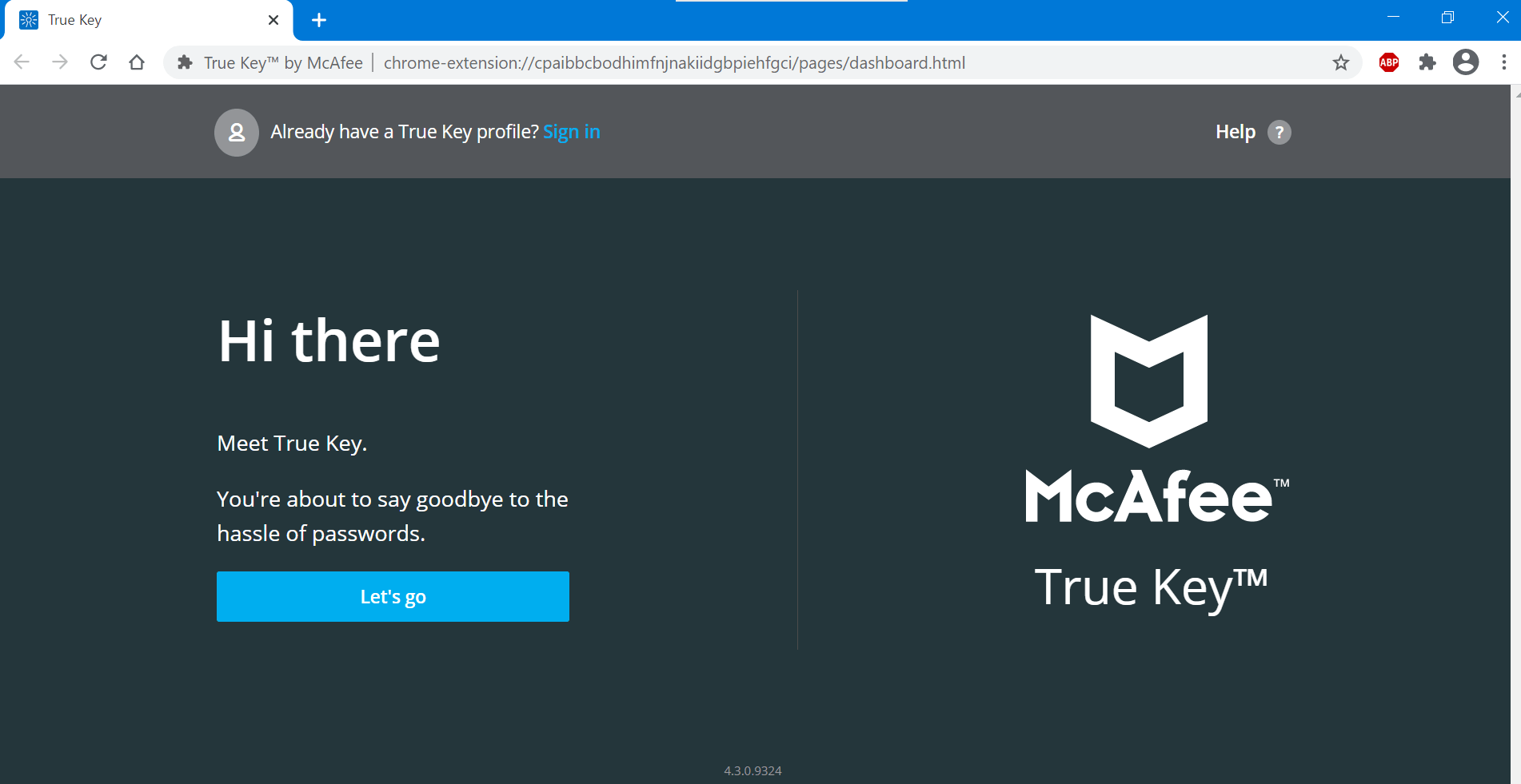The image size is (1521, 784).
Task: Click the version number 4.3.0.9324
Action: point(752,770)
